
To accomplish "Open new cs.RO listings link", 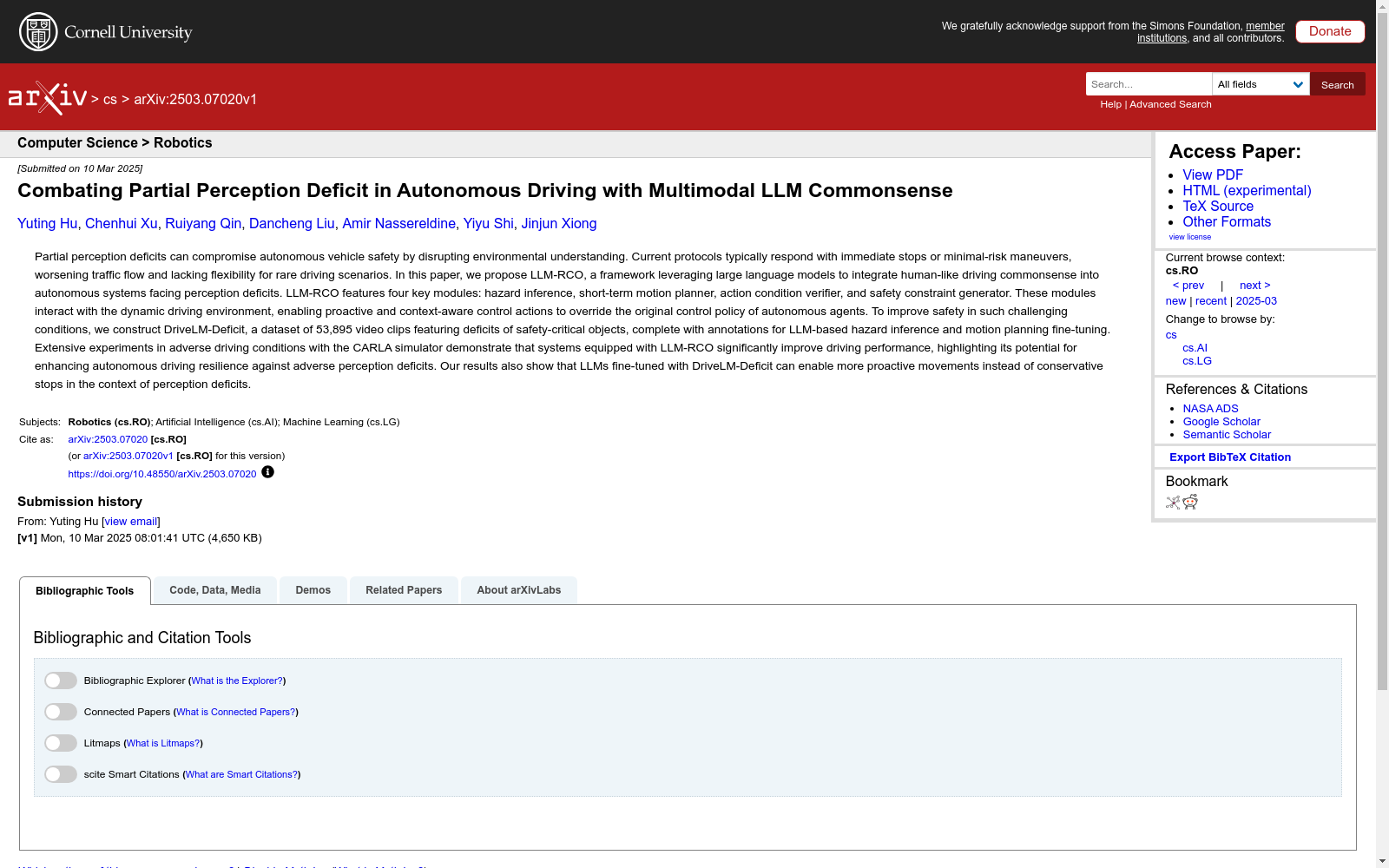I will 1175,301.
